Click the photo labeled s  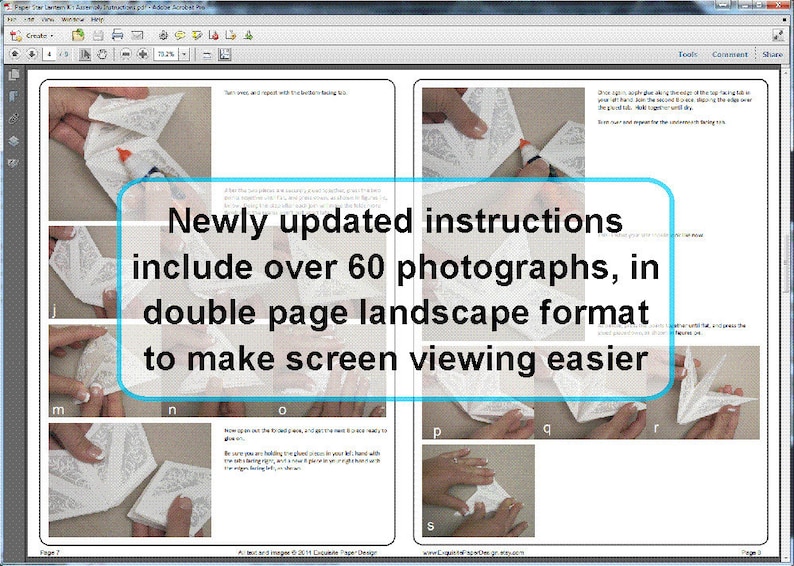click(x=478, y=491)
